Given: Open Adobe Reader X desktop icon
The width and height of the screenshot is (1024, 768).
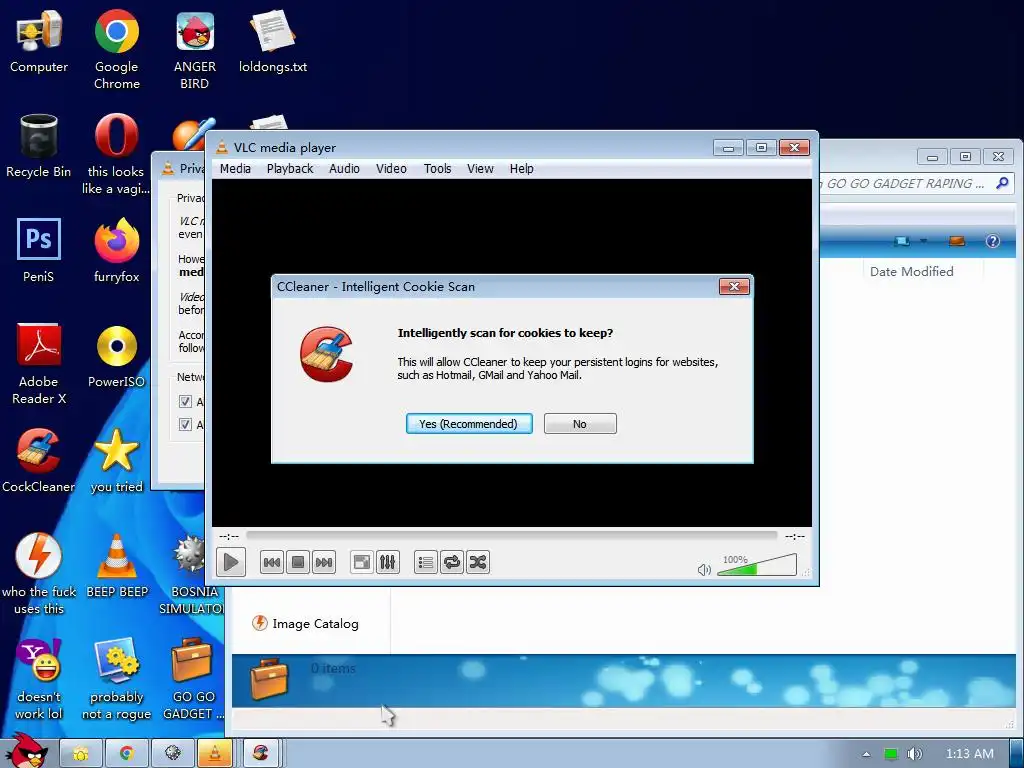Looking at the screenshot, I should 39,364.
